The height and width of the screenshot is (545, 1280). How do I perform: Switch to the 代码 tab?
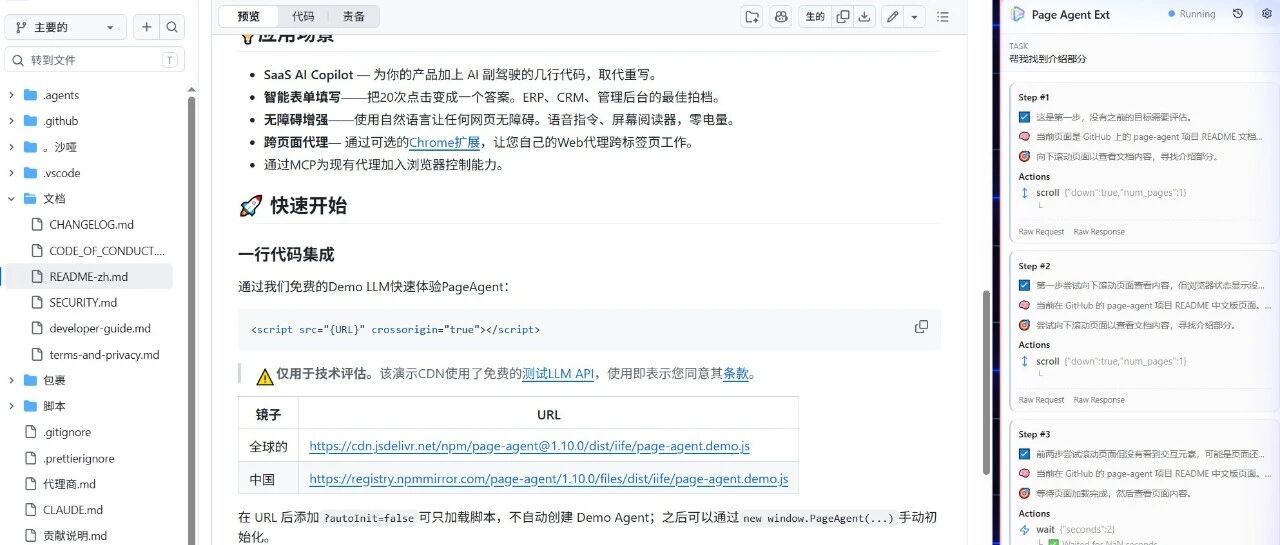point(303,16)
